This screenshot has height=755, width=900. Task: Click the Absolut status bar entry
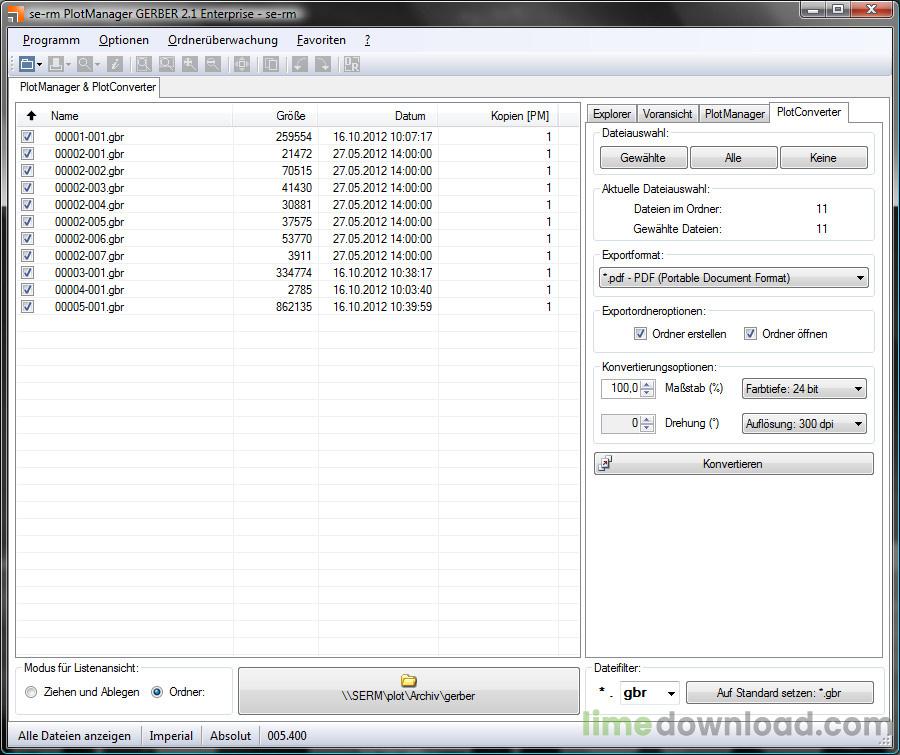click(x=230, y=736)
